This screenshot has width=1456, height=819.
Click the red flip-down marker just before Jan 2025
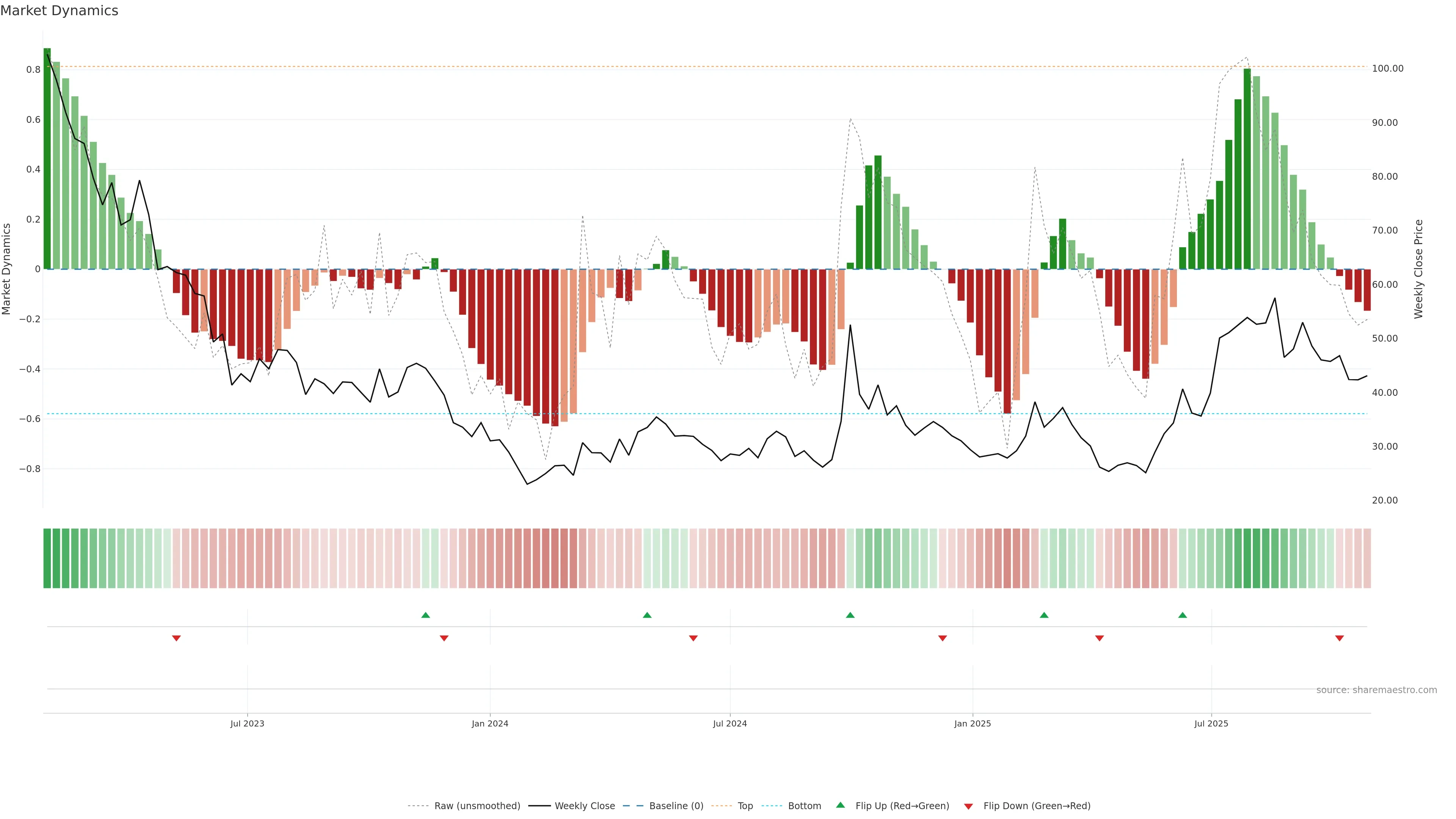(x=942, y=638)
